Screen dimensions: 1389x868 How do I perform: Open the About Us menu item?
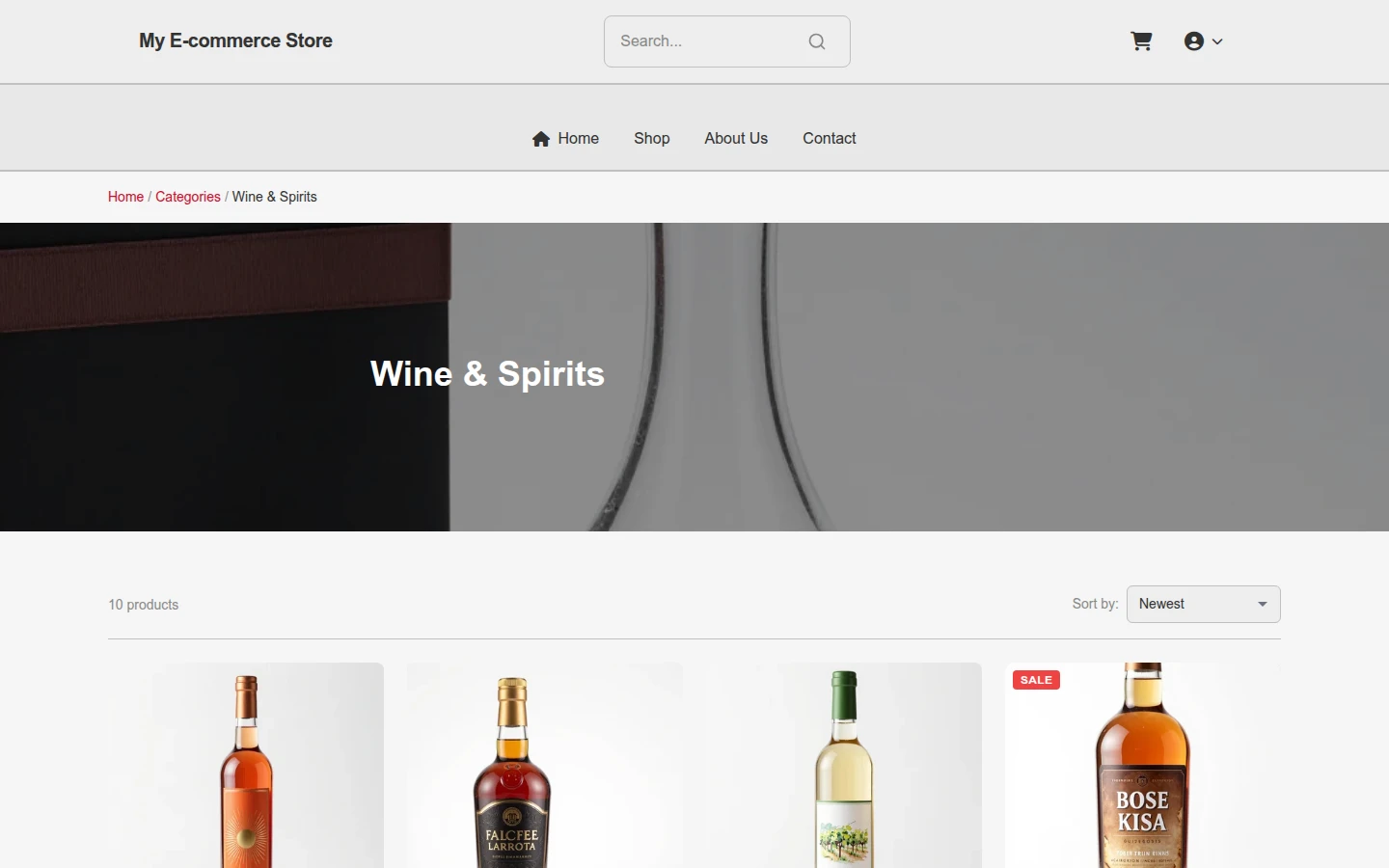(736, 139)
